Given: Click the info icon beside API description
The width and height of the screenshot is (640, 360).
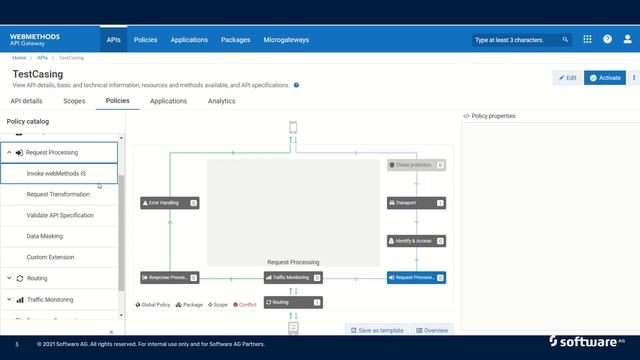Looking at the screenshot, I should tap(296, 85).
